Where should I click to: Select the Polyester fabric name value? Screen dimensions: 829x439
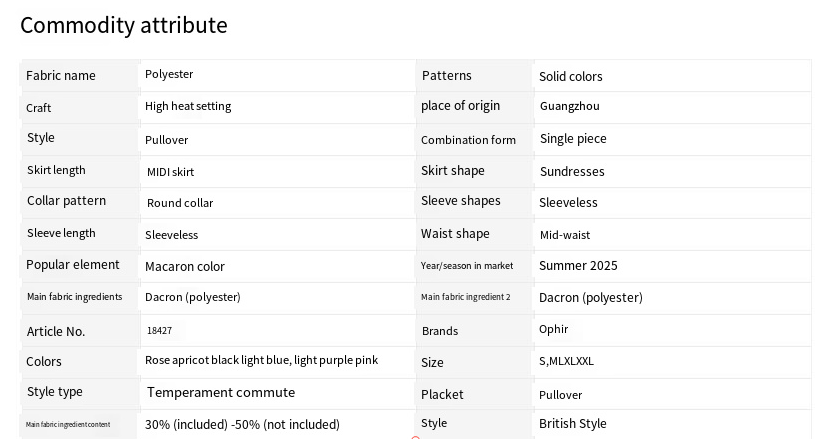169,74
